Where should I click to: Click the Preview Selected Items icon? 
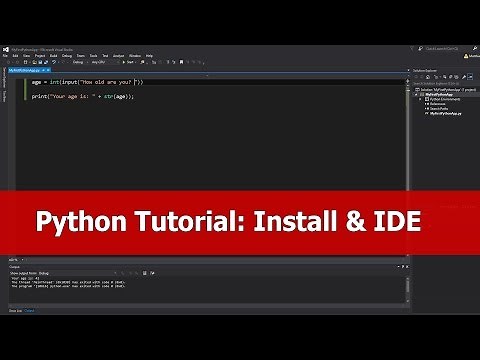pyautogui.click(x=470, y=77)
